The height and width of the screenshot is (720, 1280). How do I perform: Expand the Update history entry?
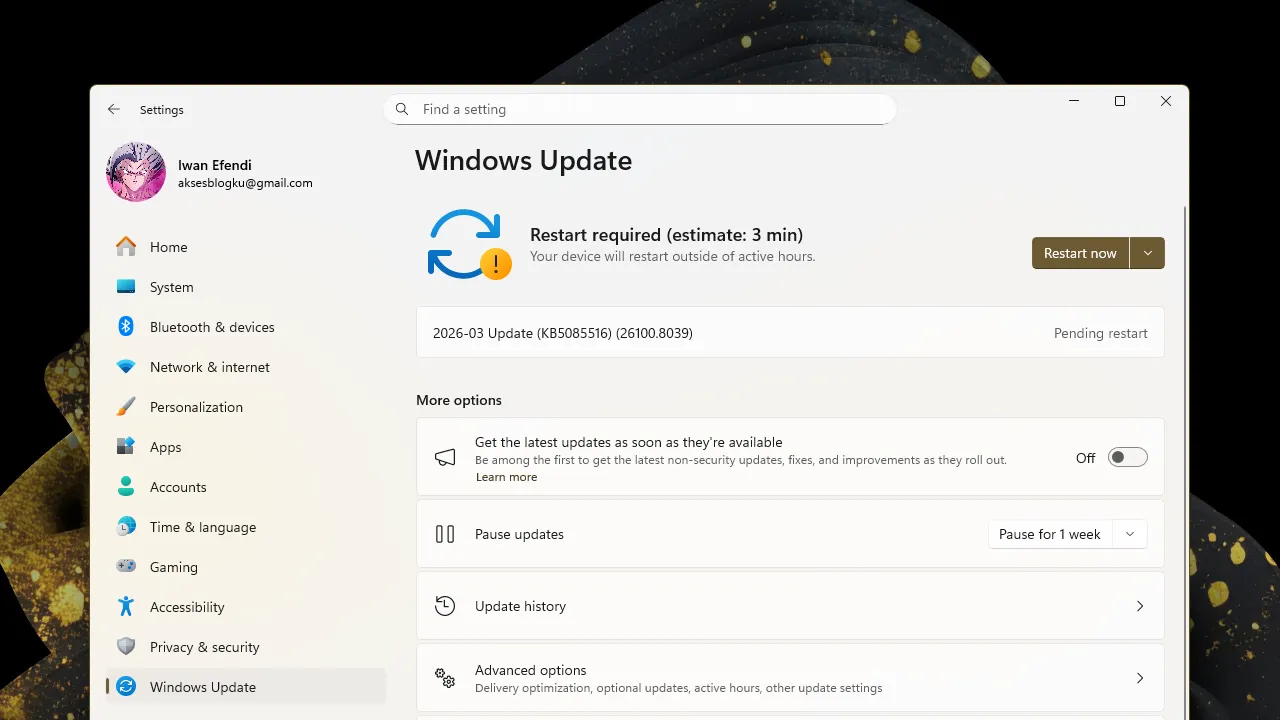coord(1140,606)
